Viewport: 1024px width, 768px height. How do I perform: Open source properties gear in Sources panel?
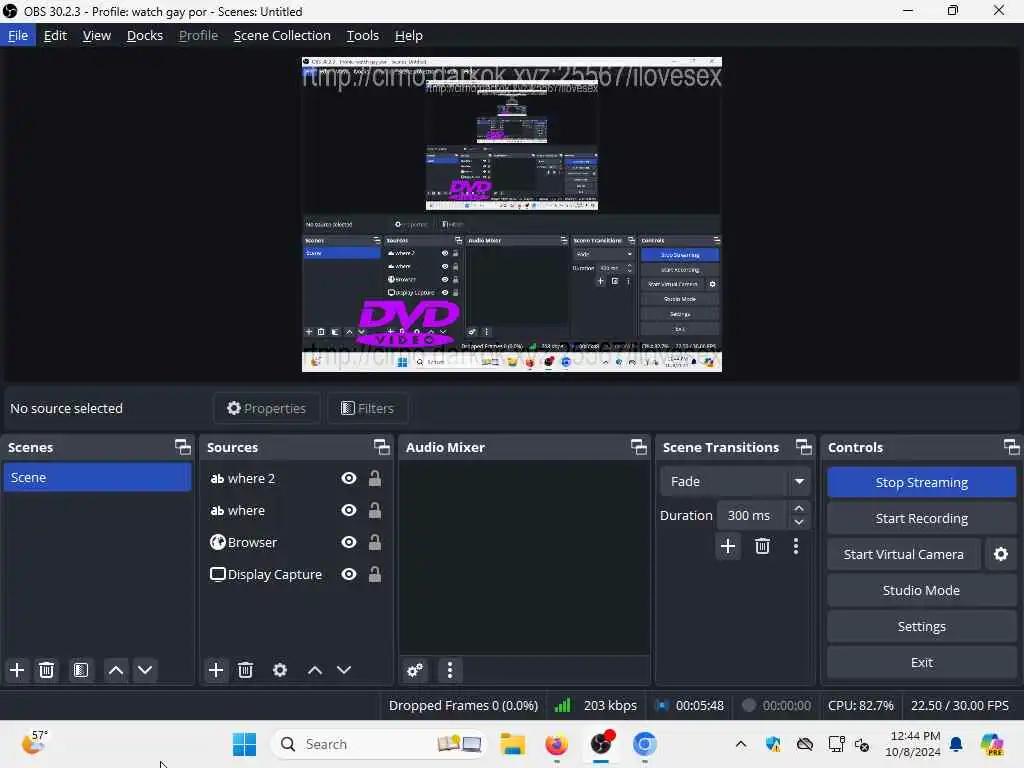(280, 670)
